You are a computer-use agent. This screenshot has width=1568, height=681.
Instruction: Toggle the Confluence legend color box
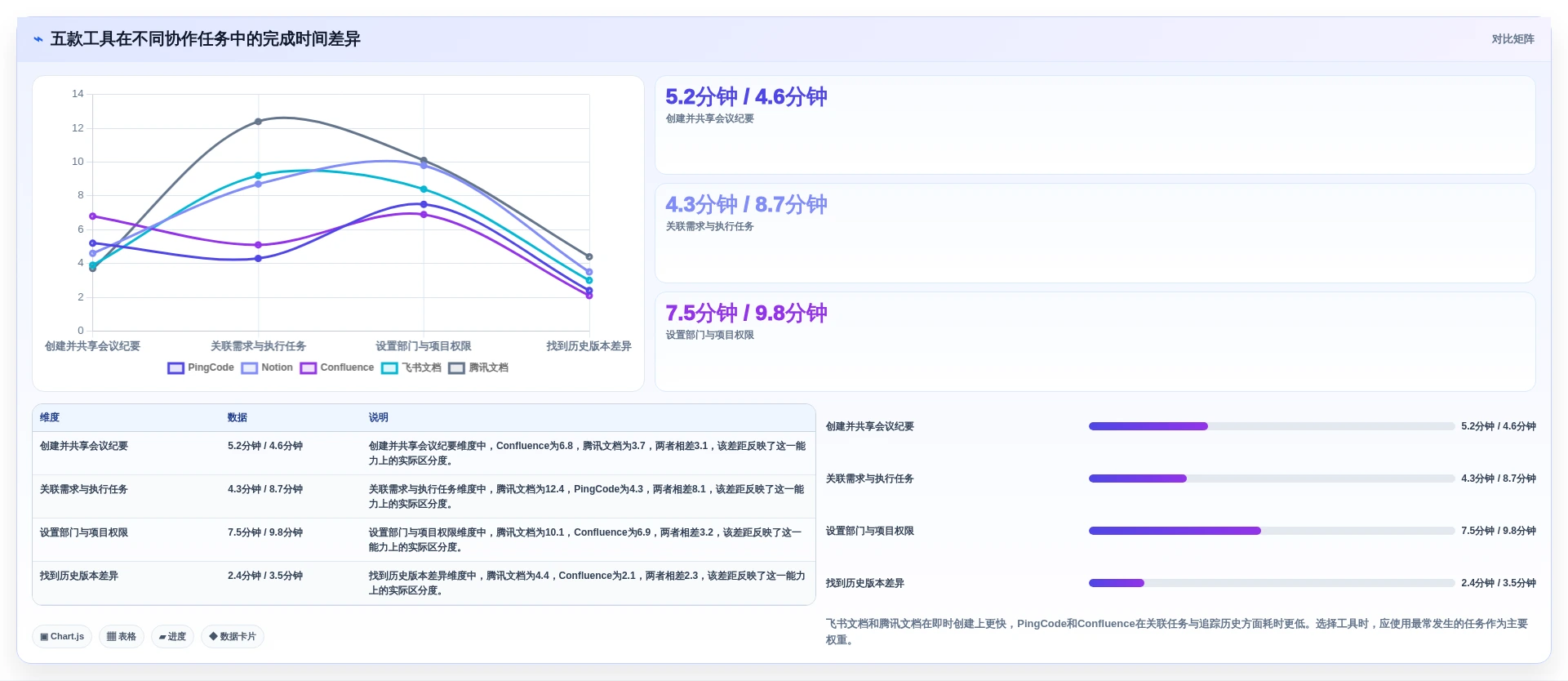tap(308, 368)
